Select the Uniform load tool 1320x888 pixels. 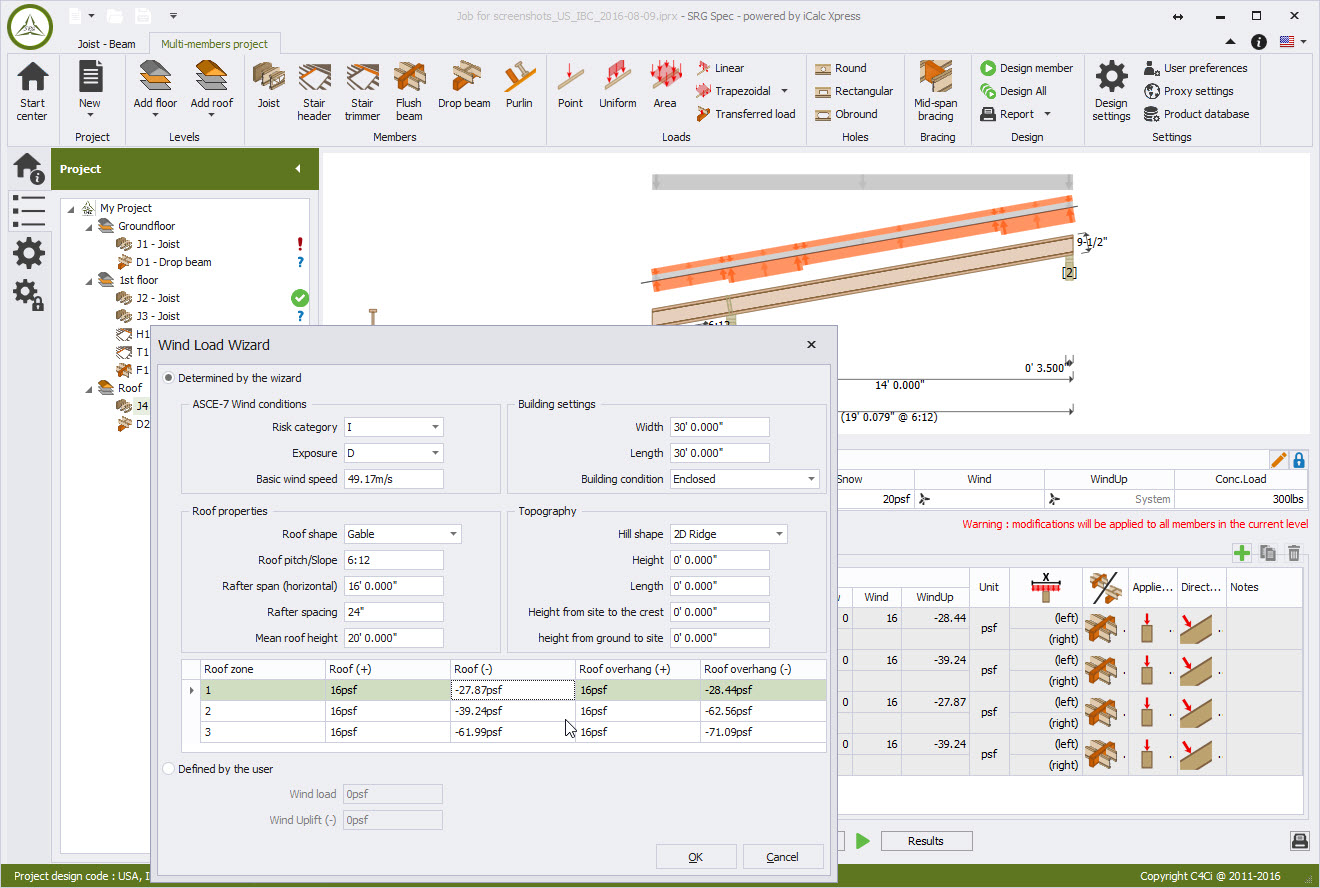tap(618, 86)
